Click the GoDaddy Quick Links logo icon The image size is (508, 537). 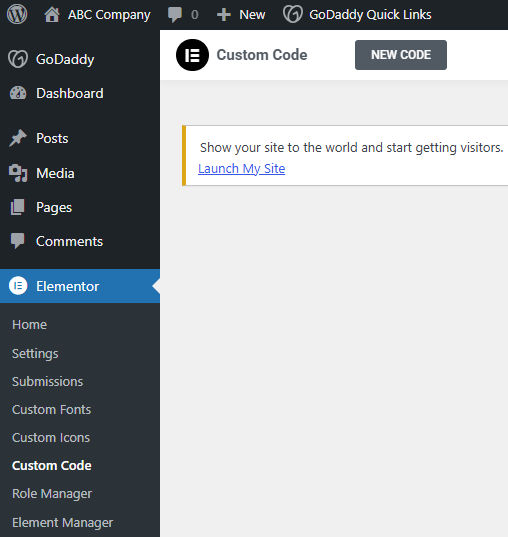[293, 14]
